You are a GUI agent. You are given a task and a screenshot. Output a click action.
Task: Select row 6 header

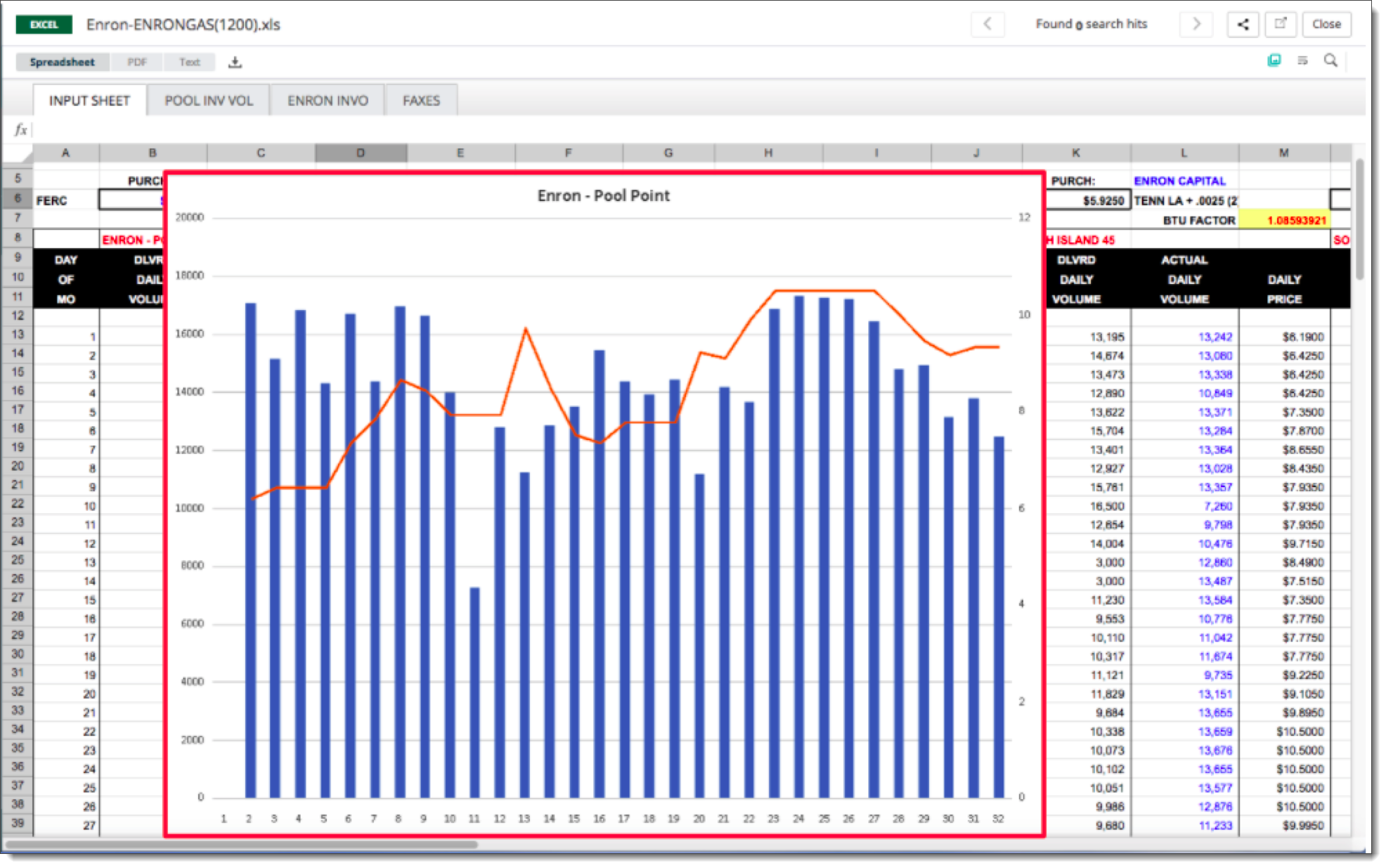coord(18,199)
